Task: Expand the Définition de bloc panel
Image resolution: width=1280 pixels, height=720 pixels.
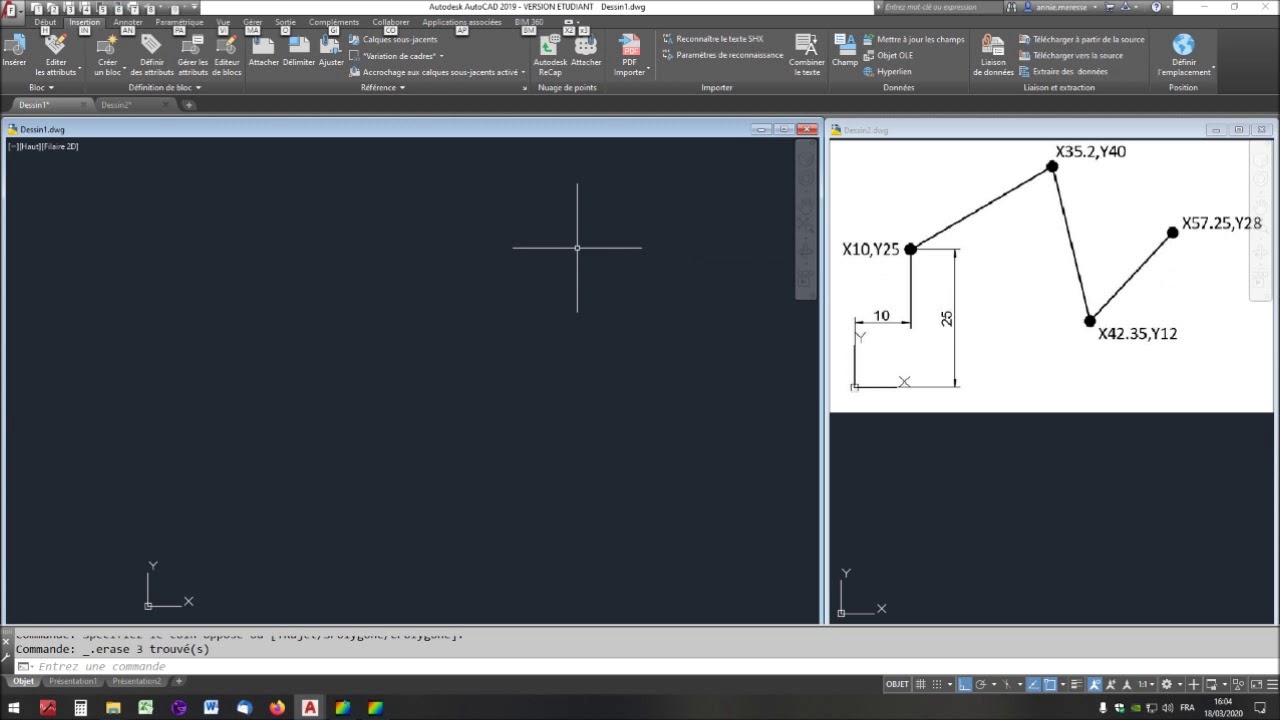Action: [x=165, y=87]
